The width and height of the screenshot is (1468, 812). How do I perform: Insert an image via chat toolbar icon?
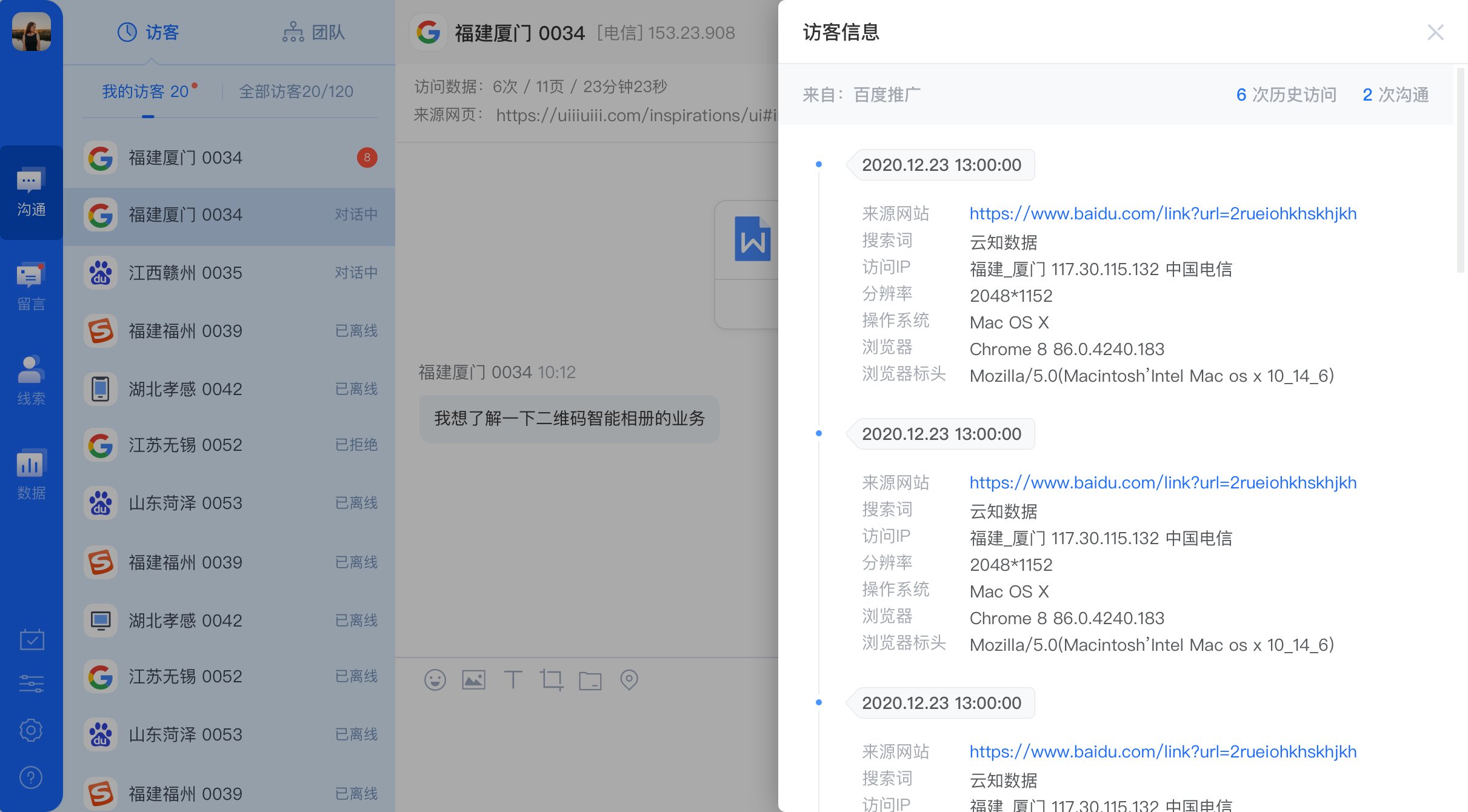point(474,680)
